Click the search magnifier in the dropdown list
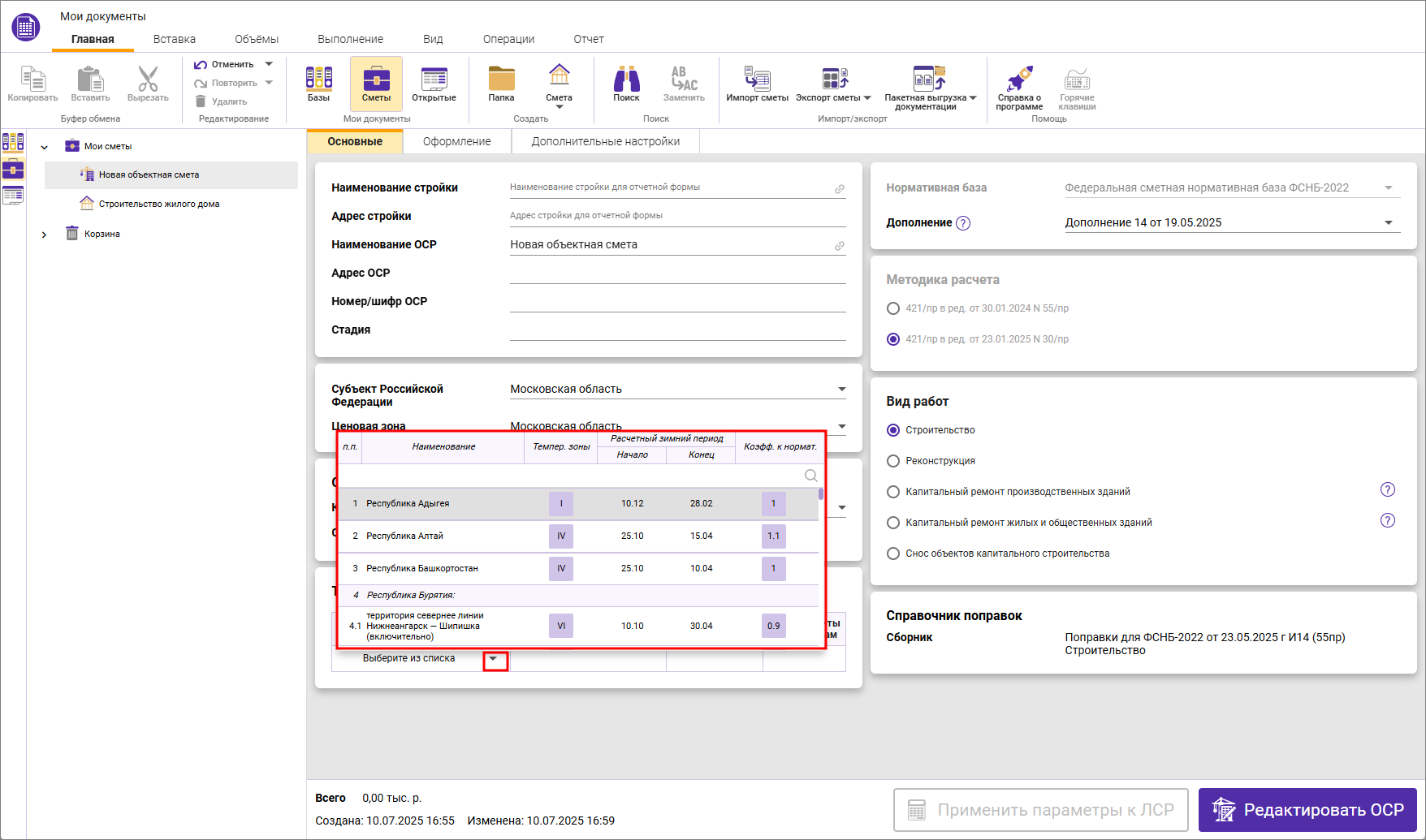Screen dimensions: 1426x840 click(810, 476)
